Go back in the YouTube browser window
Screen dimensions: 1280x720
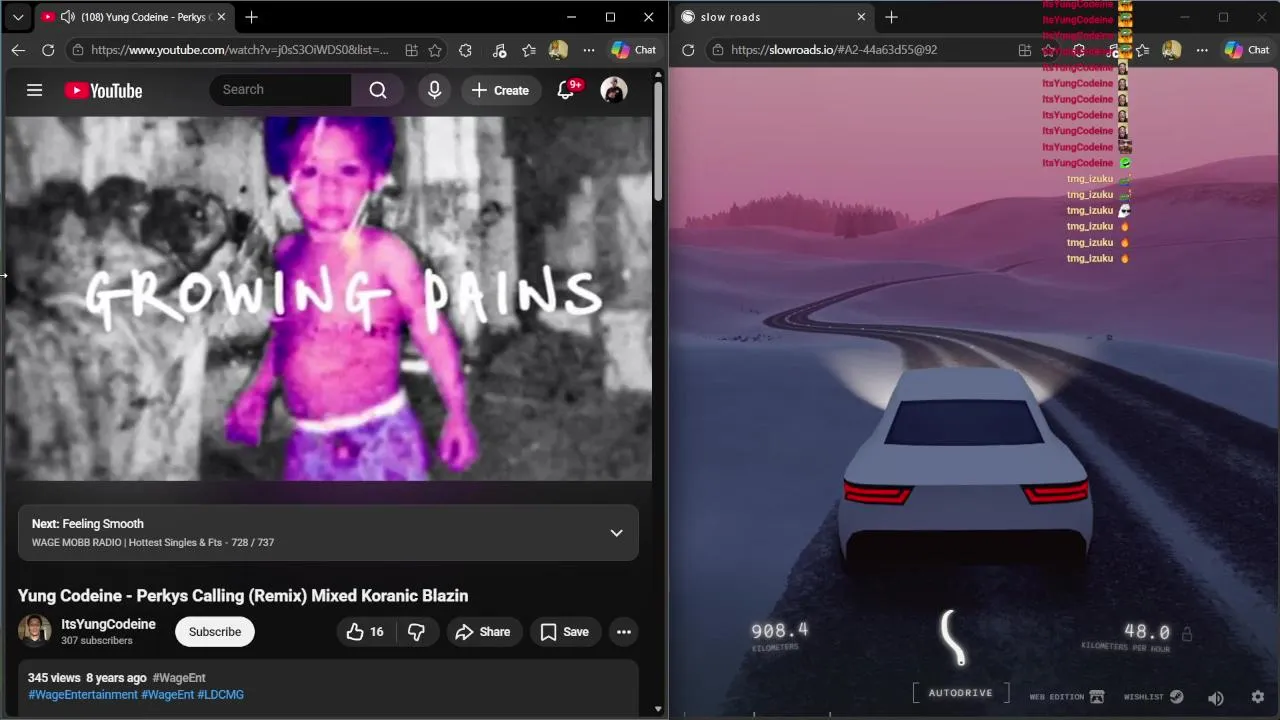pos(18,50)
